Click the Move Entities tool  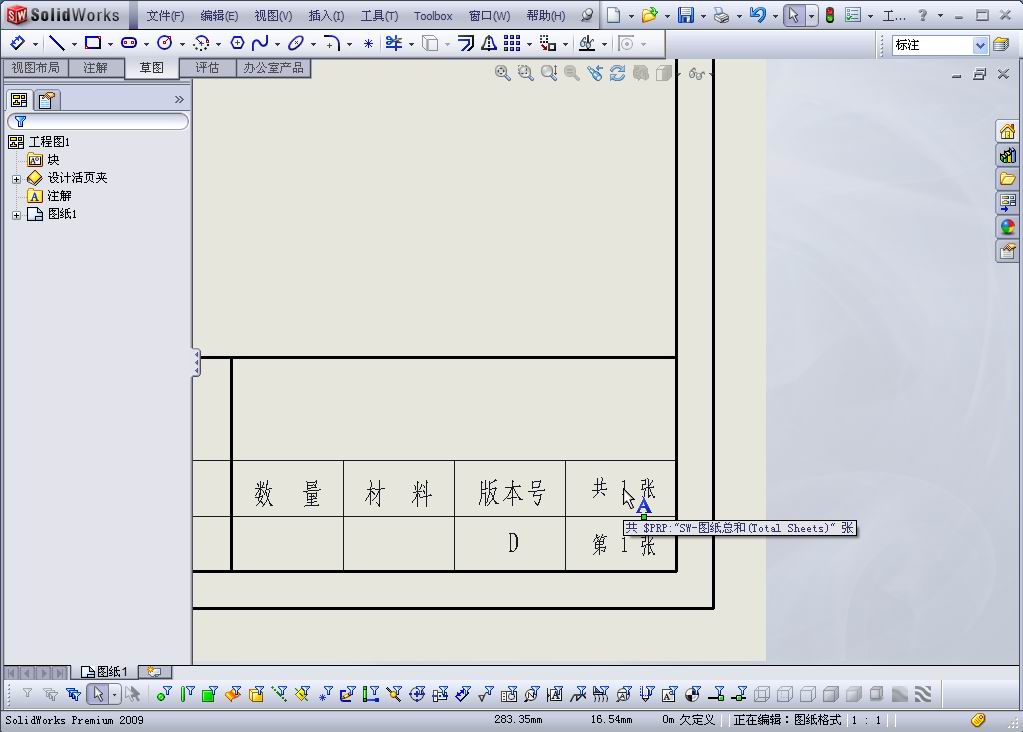(x=548, y=43)
